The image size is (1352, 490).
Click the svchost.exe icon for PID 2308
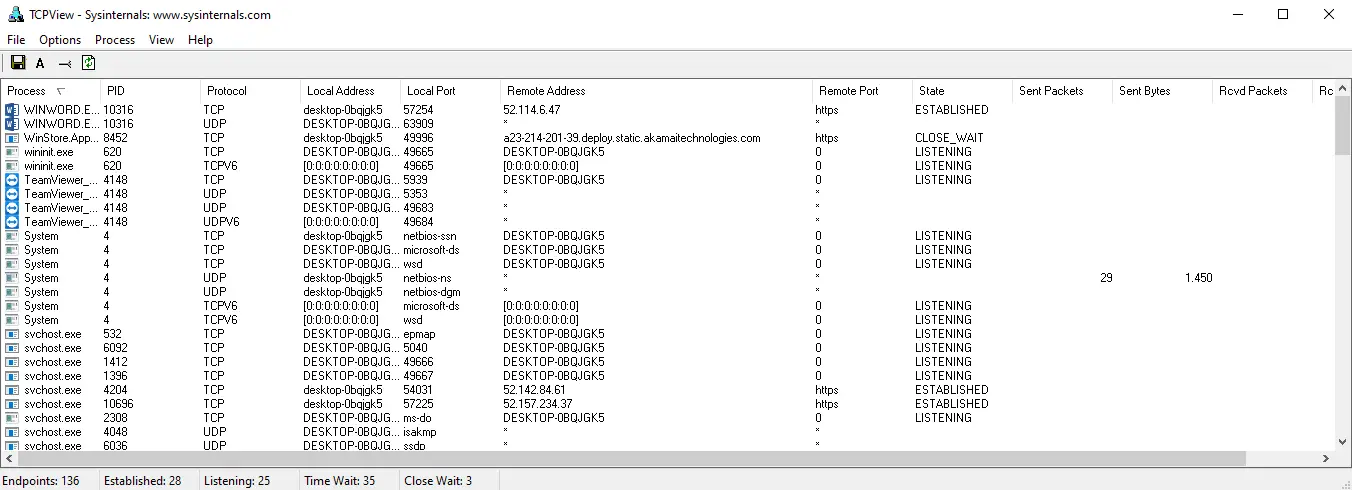pos(12,418)
